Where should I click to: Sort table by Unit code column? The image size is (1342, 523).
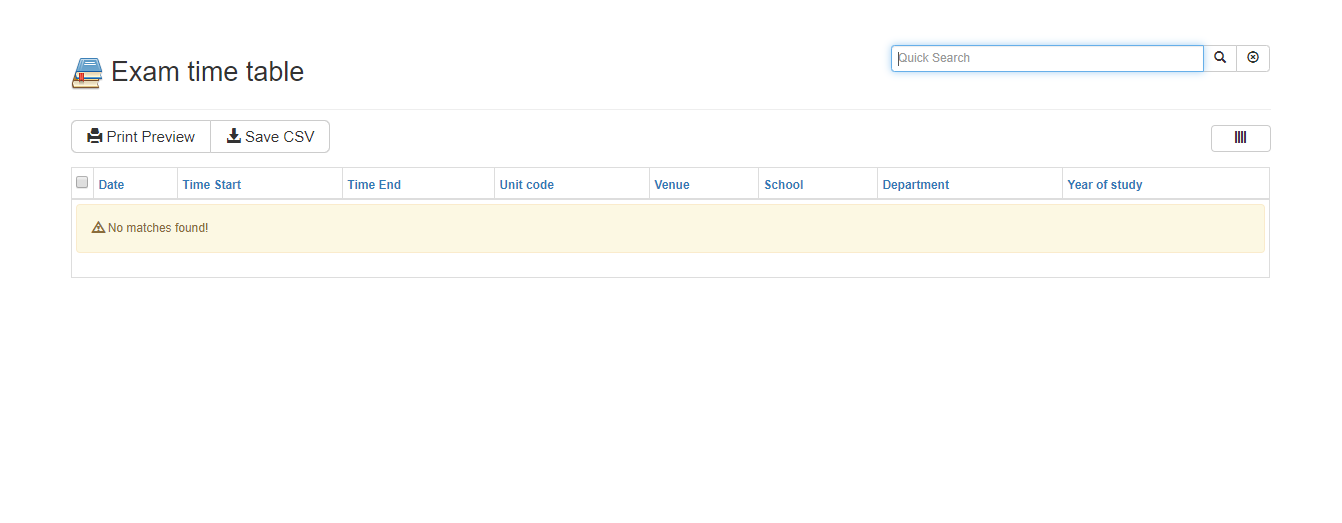coord(527,185)
